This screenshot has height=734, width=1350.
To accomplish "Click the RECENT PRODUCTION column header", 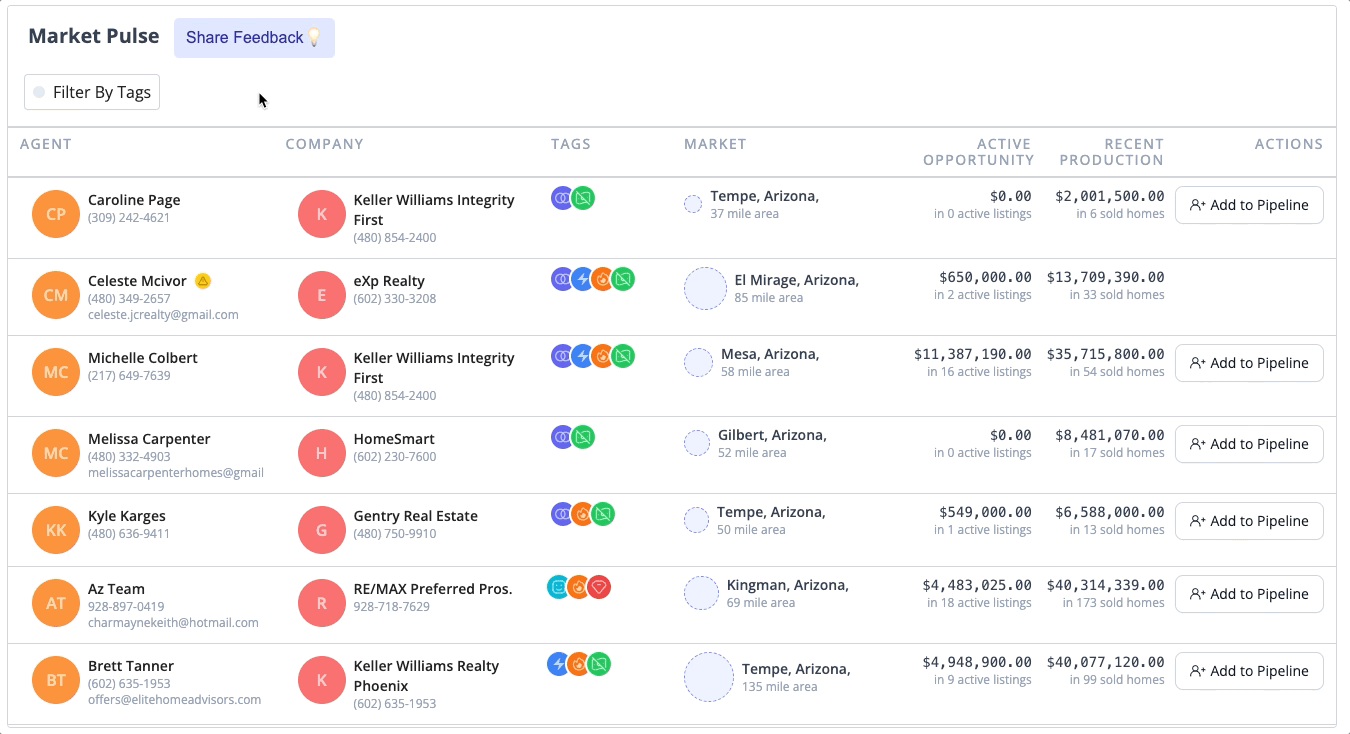I will [x=1111, y=152].
